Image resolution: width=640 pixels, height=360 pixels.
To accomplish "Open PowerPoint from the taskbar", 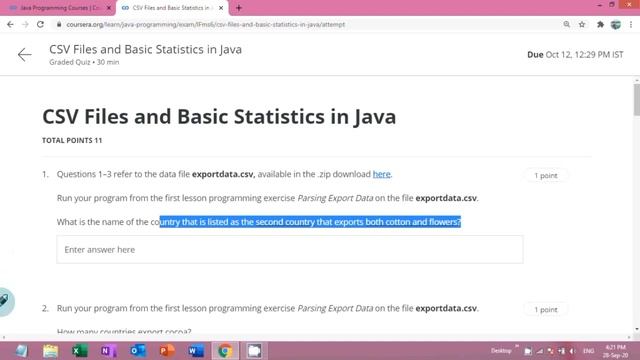I will (167, 351).
